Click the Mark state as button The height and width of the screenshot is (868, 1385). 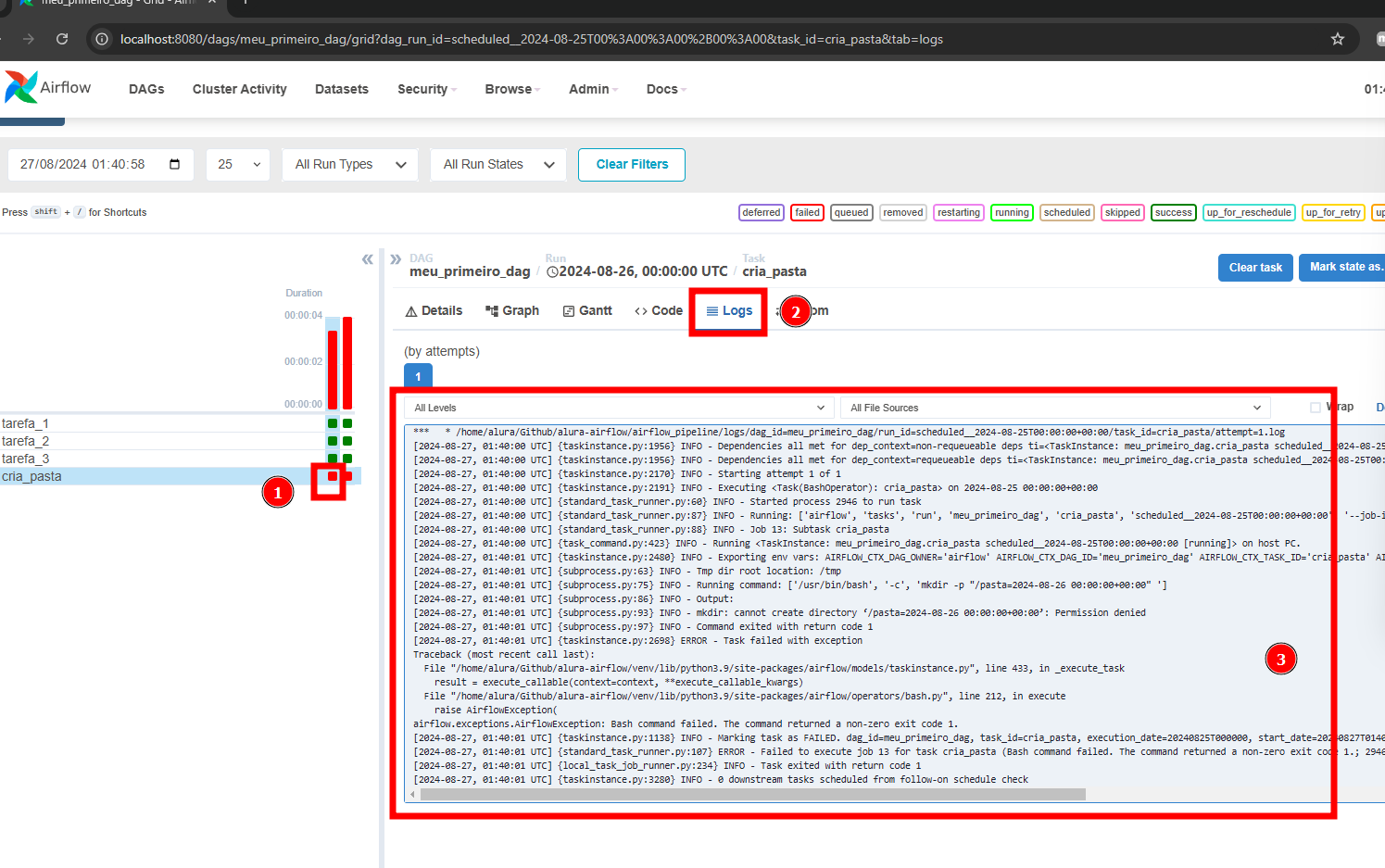[x=1344, y=267]
